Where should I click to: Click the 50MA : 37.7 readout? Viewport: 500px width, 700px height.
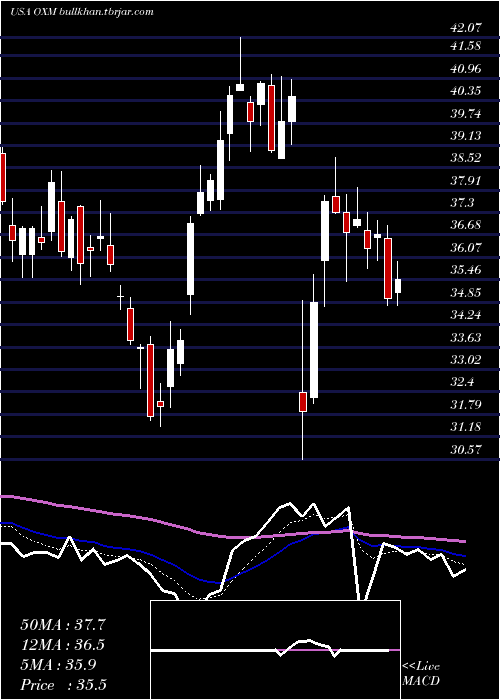coord(63,625)
